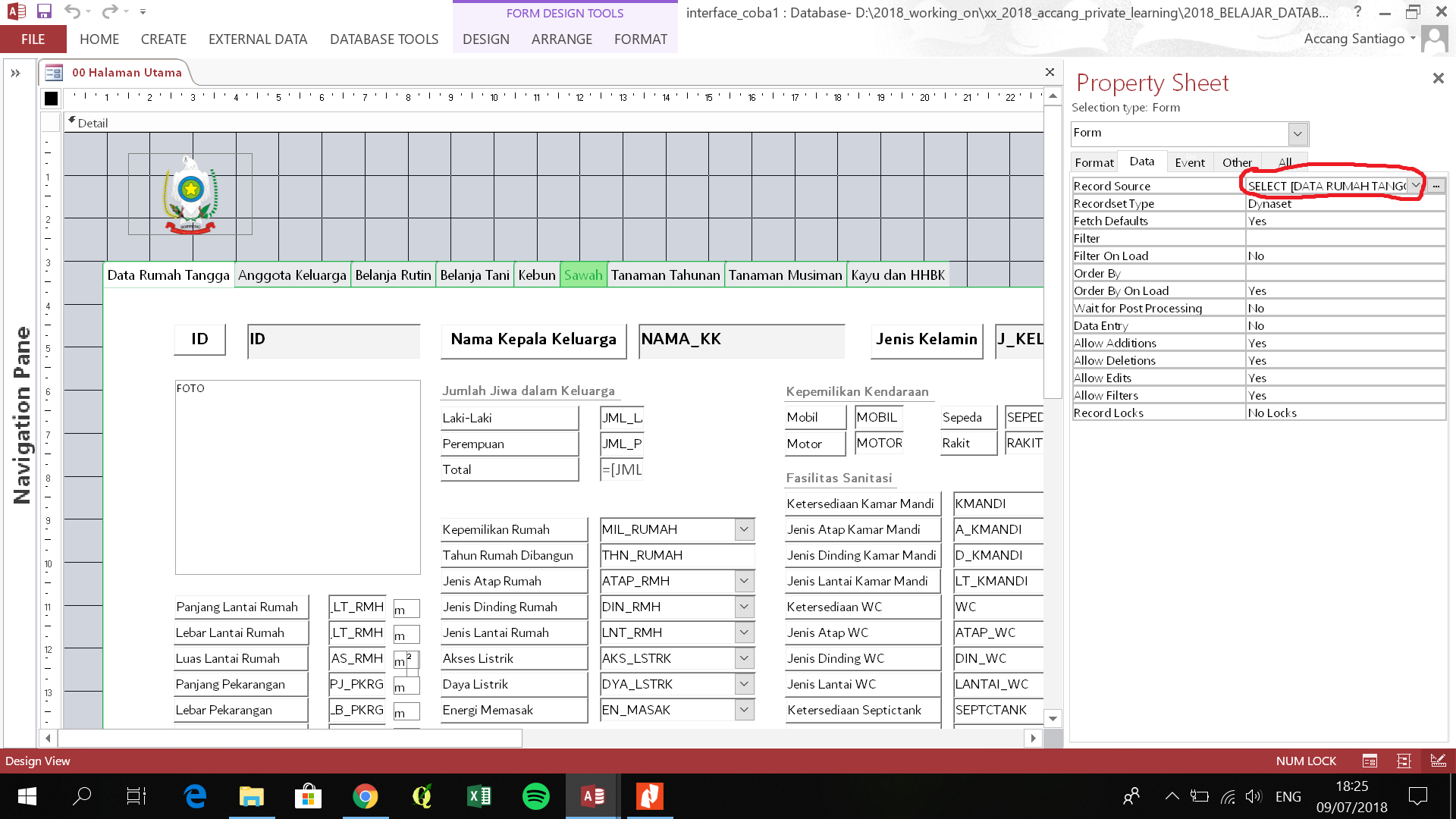Switch to Event tab in Property Sheet
This screenshot has height=819, width=1456.
(1190, 162)
